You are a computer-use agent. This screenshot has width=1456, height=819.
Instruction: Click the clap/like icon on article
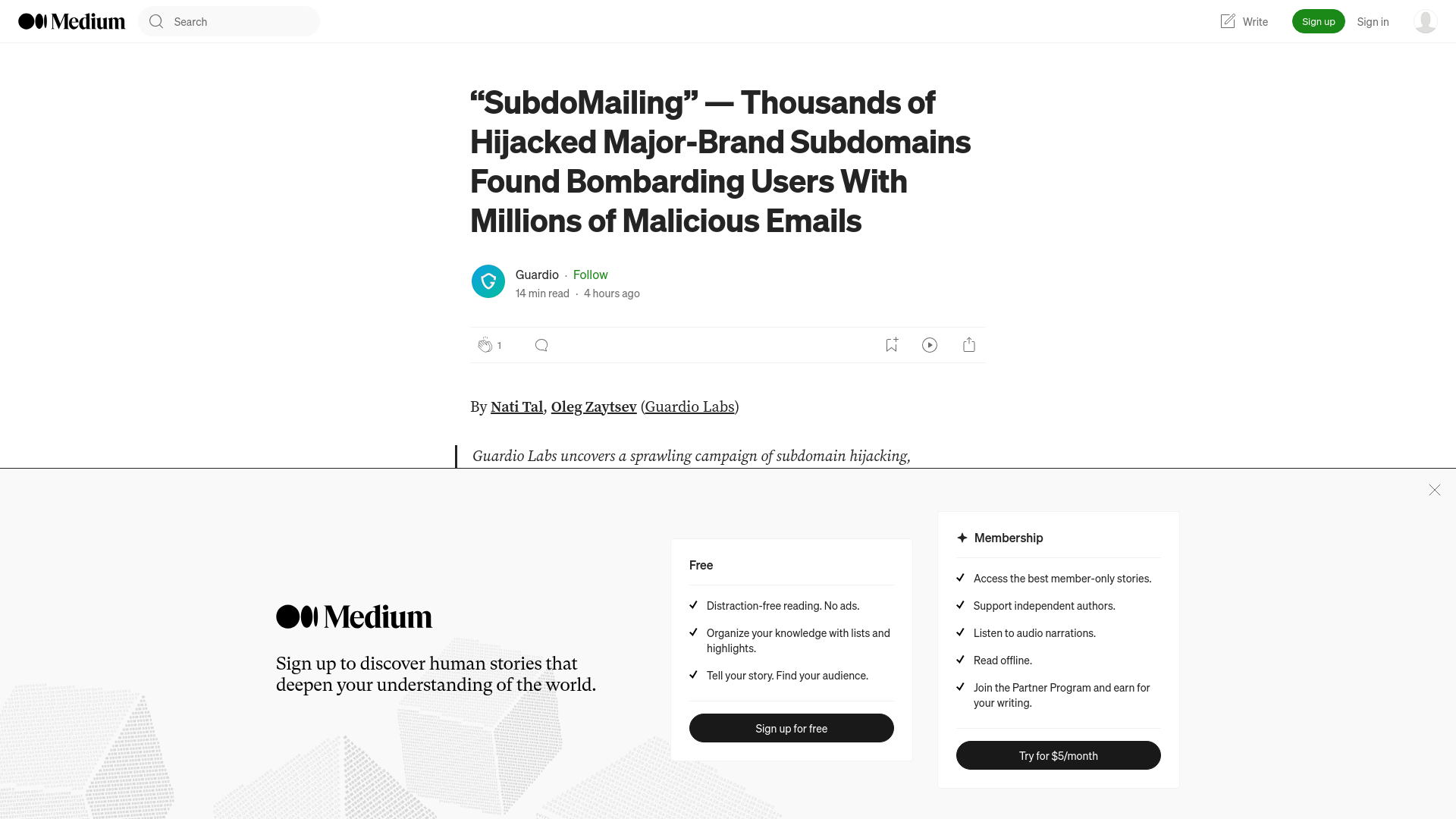pos(485,344)
